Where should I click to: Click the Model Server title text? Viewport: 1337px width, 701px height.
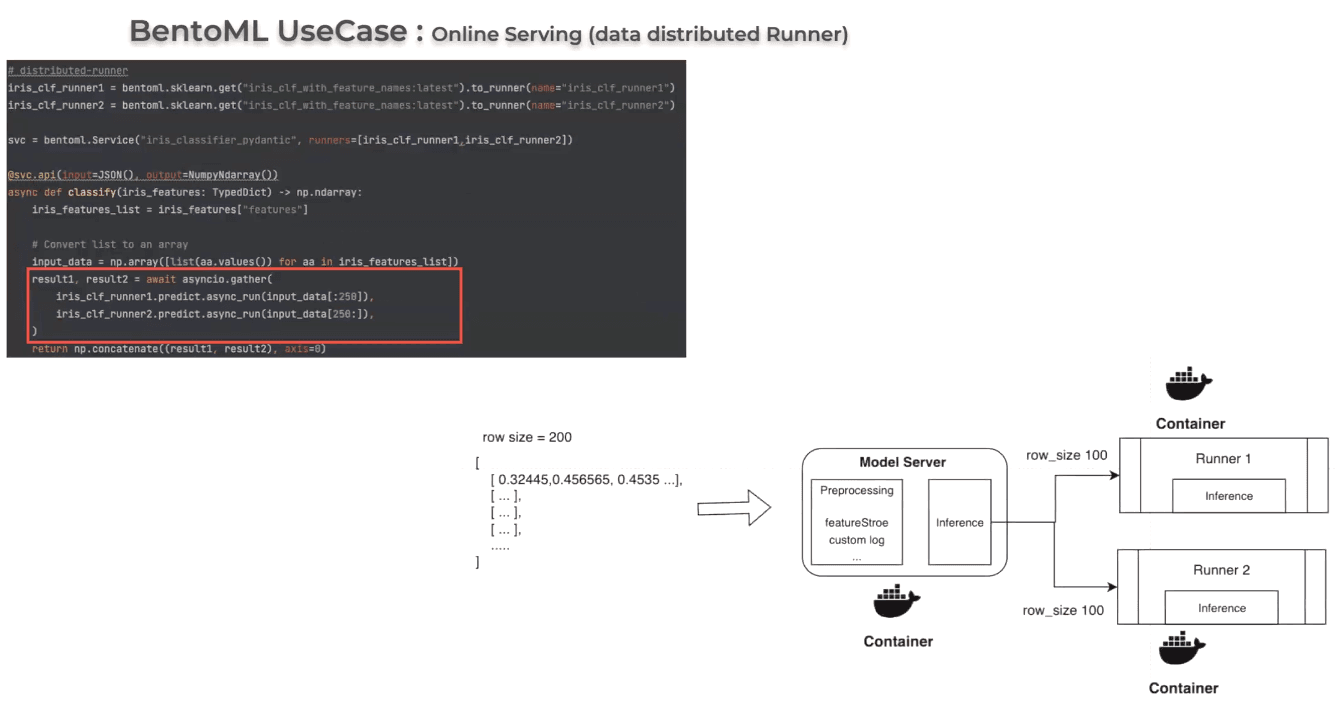click(903, 462)
